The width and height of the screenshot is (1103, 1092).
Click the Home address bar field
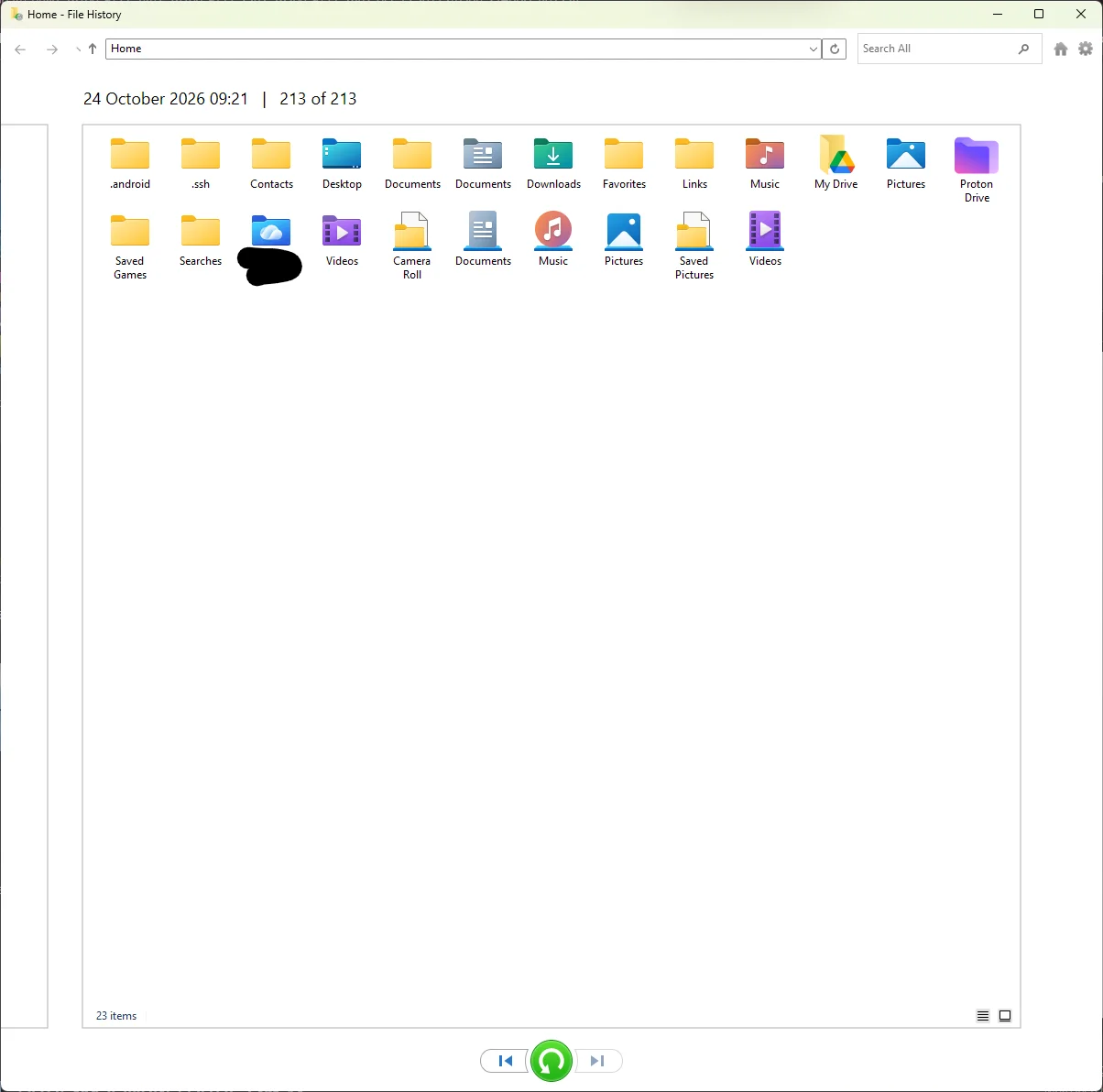[463, 49]
